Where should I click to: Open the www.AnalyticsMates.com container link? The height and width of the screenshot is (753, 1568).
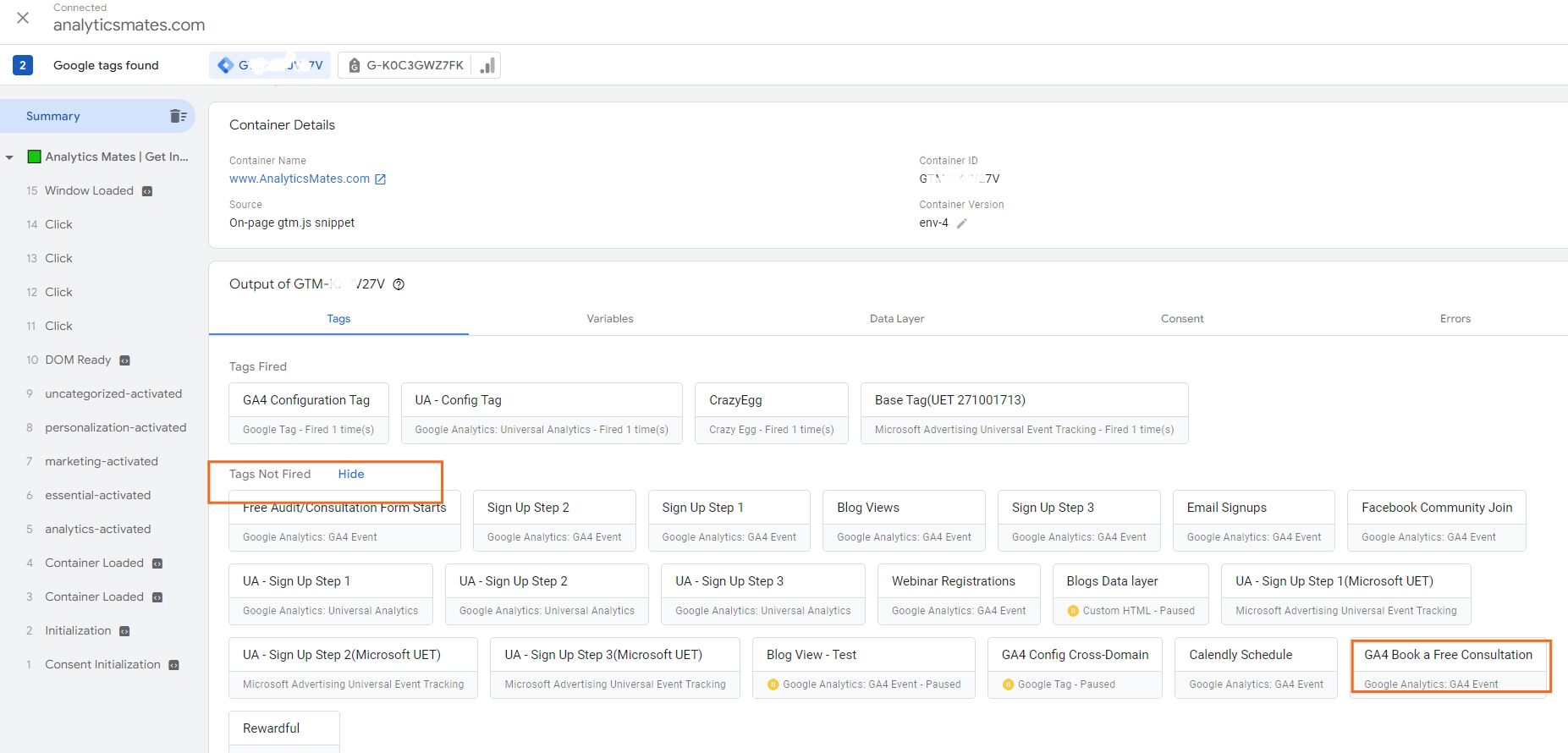point(300,179)
